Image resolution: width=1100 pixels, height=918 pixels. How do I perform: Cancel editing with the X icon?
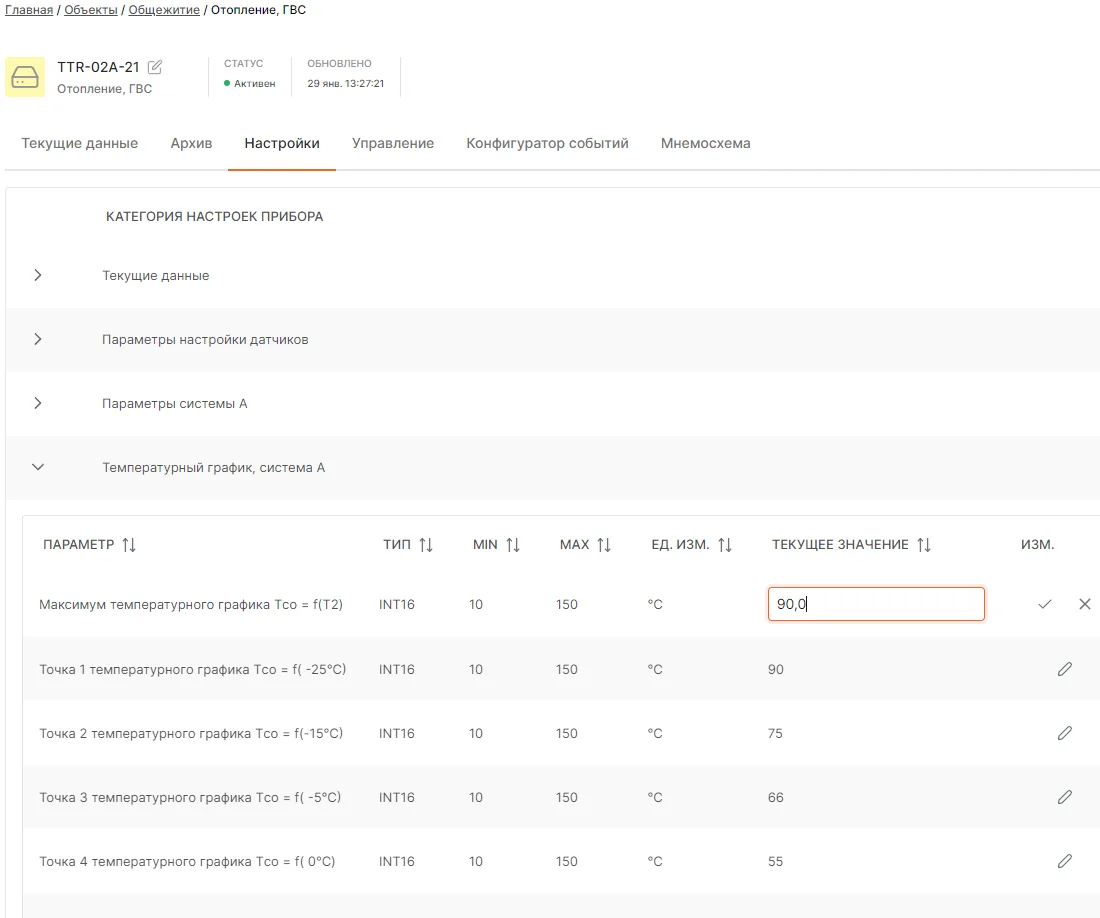[1085, 604]
